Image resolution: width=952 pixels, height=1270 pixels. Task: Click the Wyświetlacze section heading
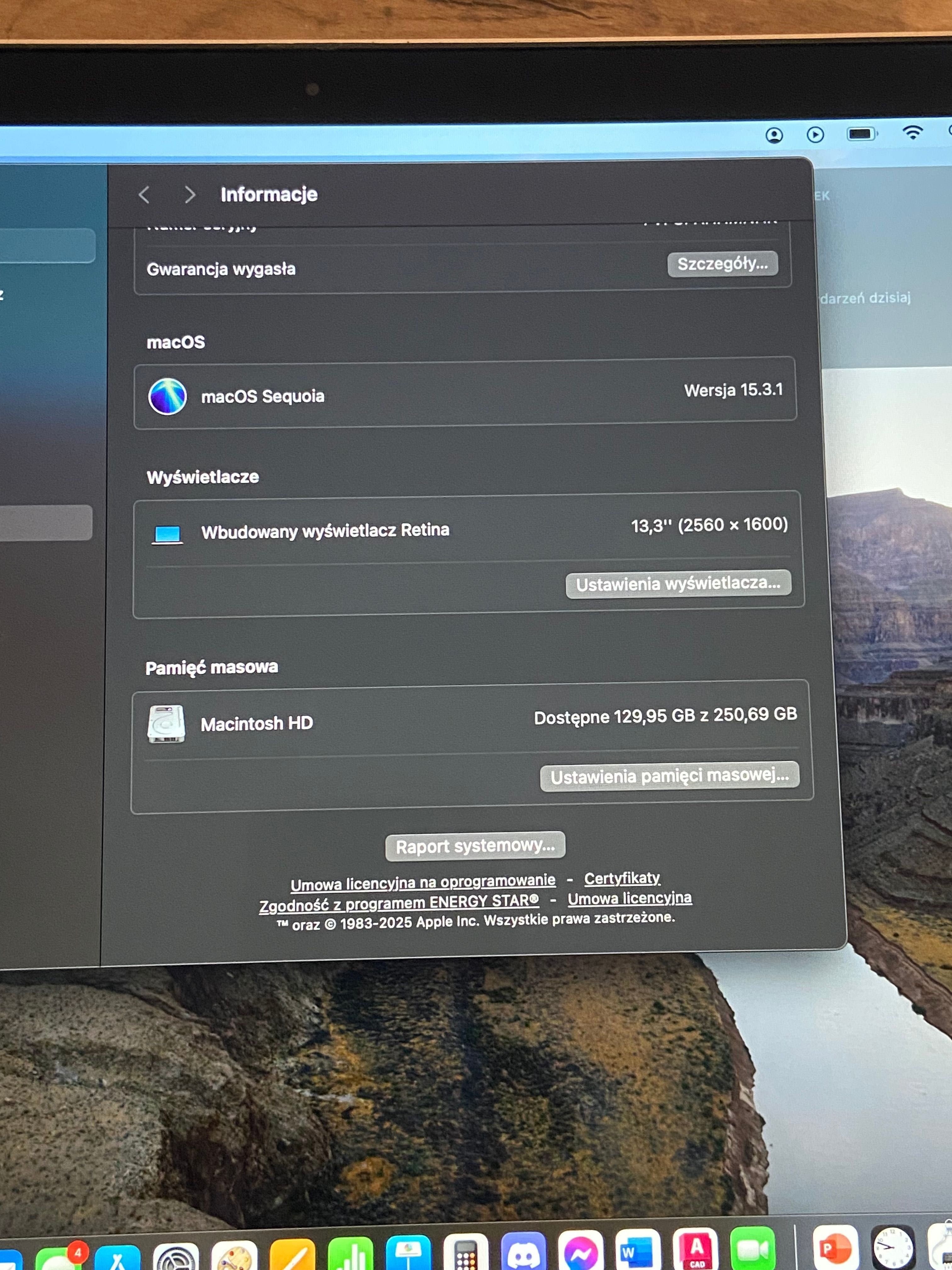point(202,477)
